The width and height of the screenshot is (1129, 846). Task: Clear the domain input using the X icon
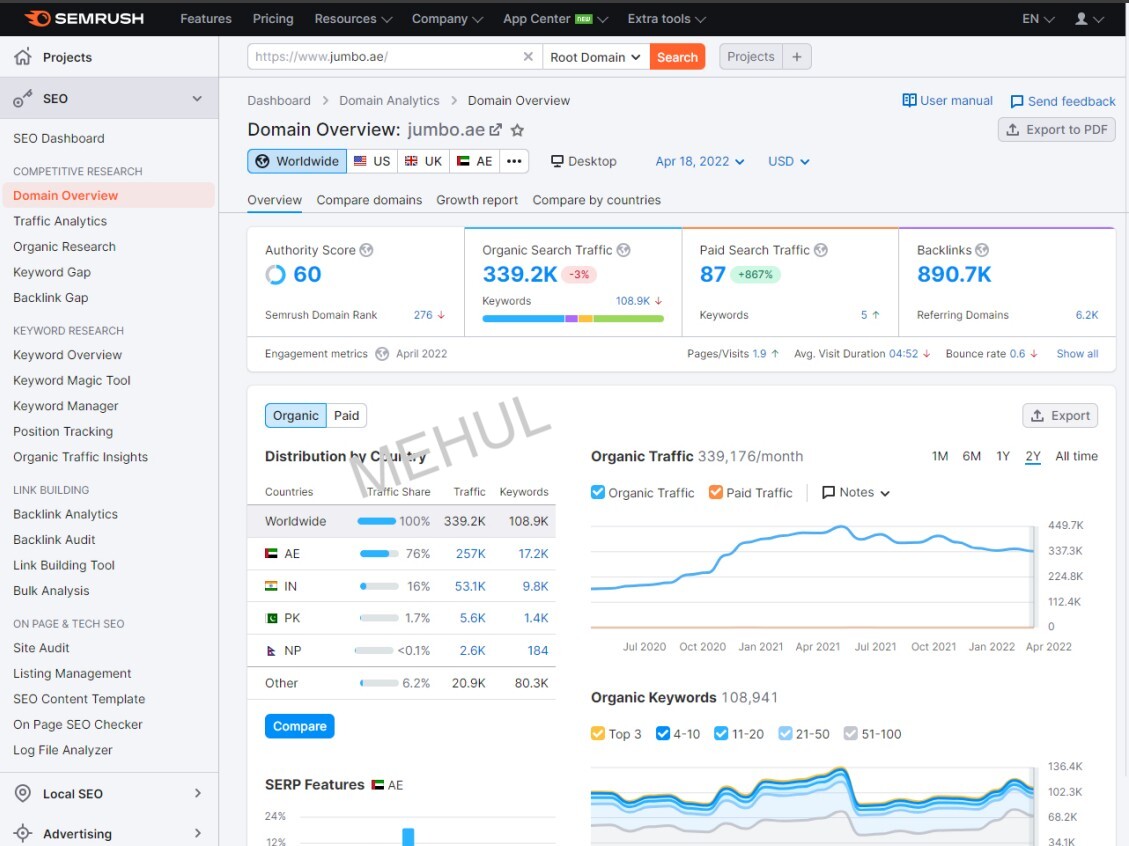click(528, 56)
